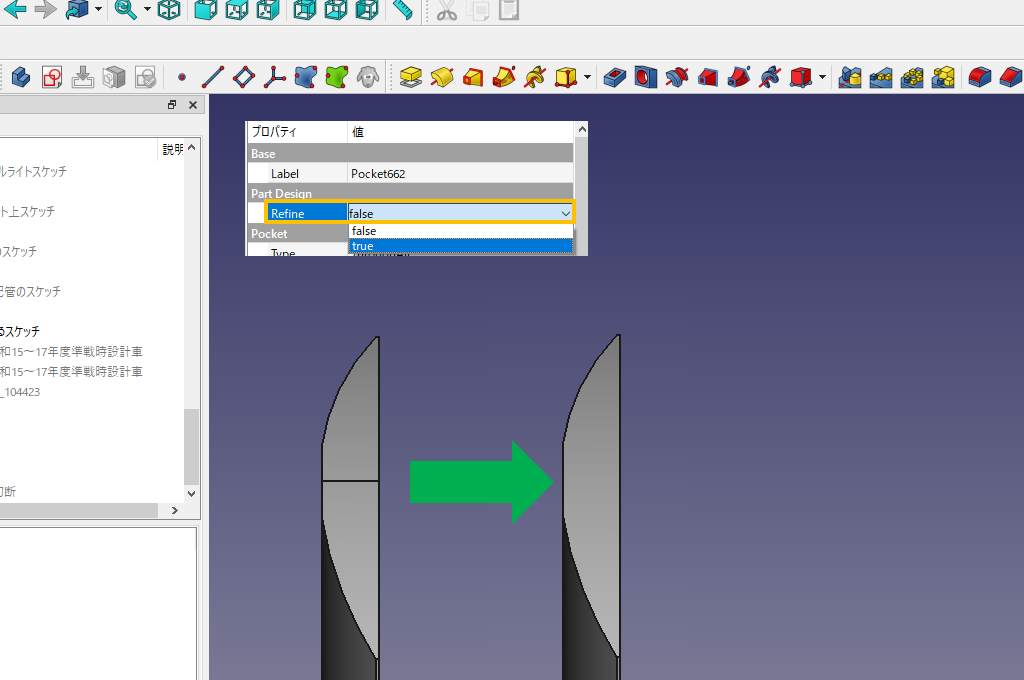Undock the left panel with float button
The height and width of the screenshot is (680, 1024).
(172, 105)
